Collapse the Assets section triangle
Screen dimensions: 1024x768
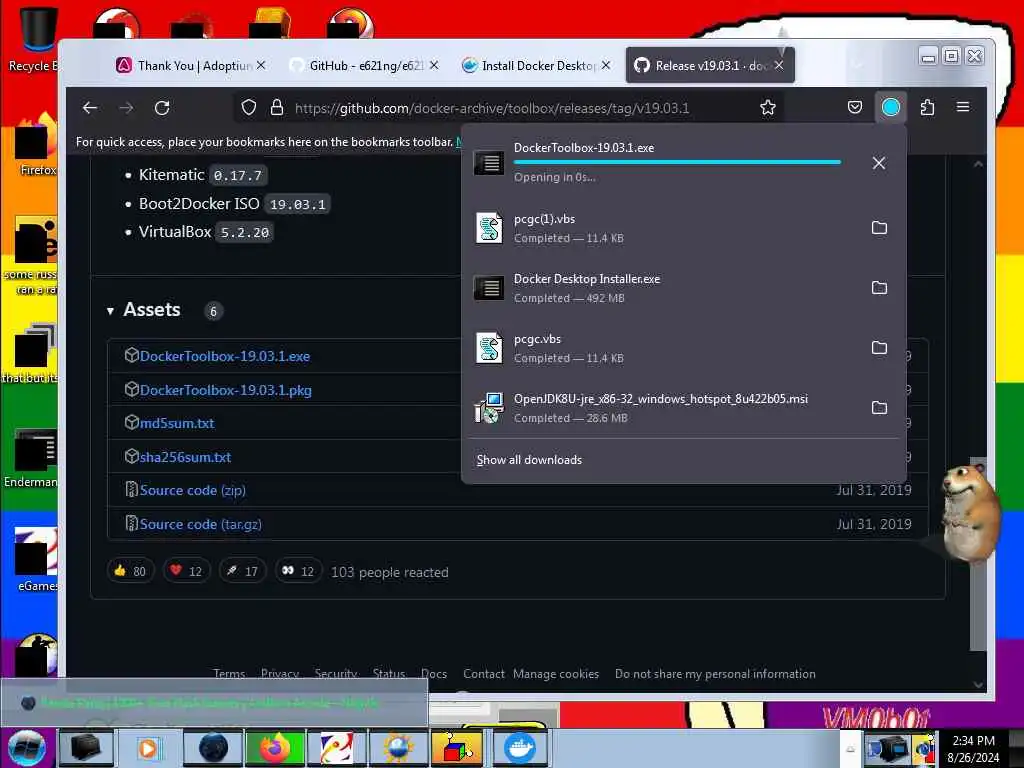tap(110, 311)
